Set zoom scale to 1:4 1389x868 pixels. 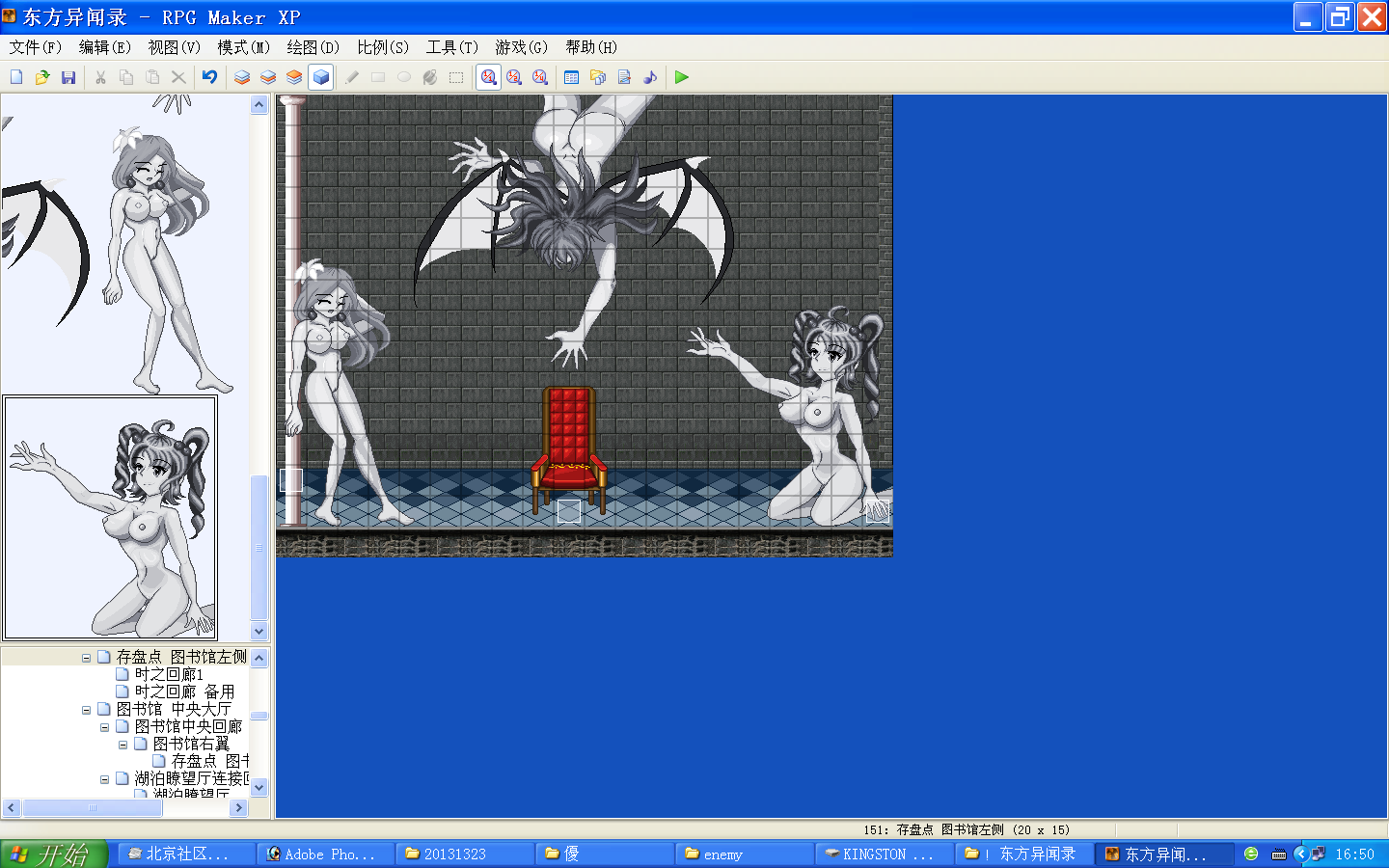[540, 77]
